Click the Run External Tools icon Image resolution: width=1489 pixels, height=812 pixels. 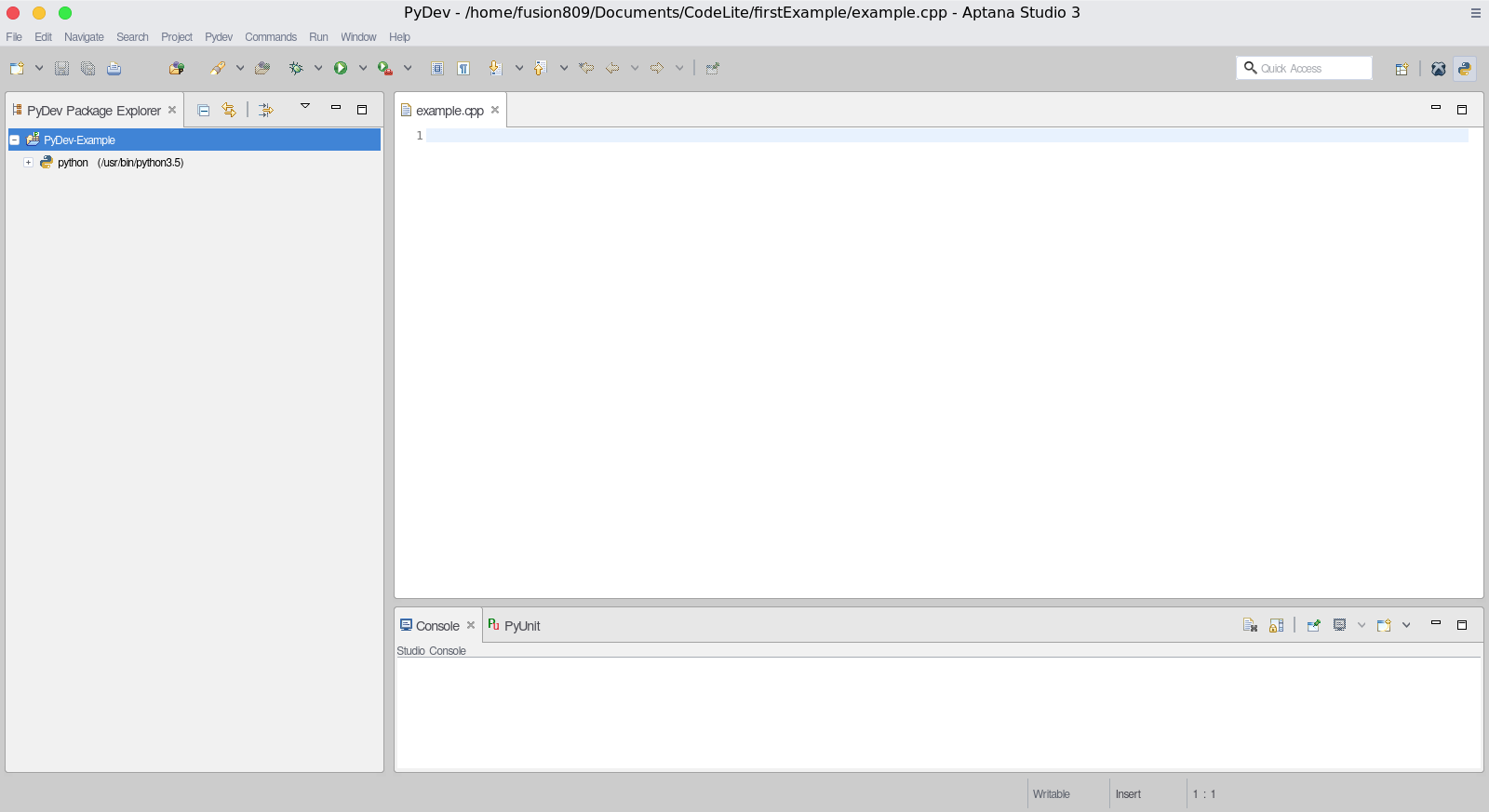click(385, 68)
